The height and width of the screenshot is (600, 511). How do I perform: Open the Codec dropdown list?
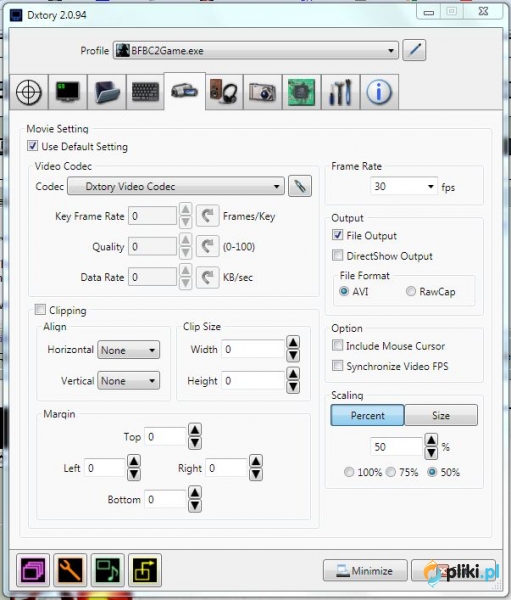point(176,186)
